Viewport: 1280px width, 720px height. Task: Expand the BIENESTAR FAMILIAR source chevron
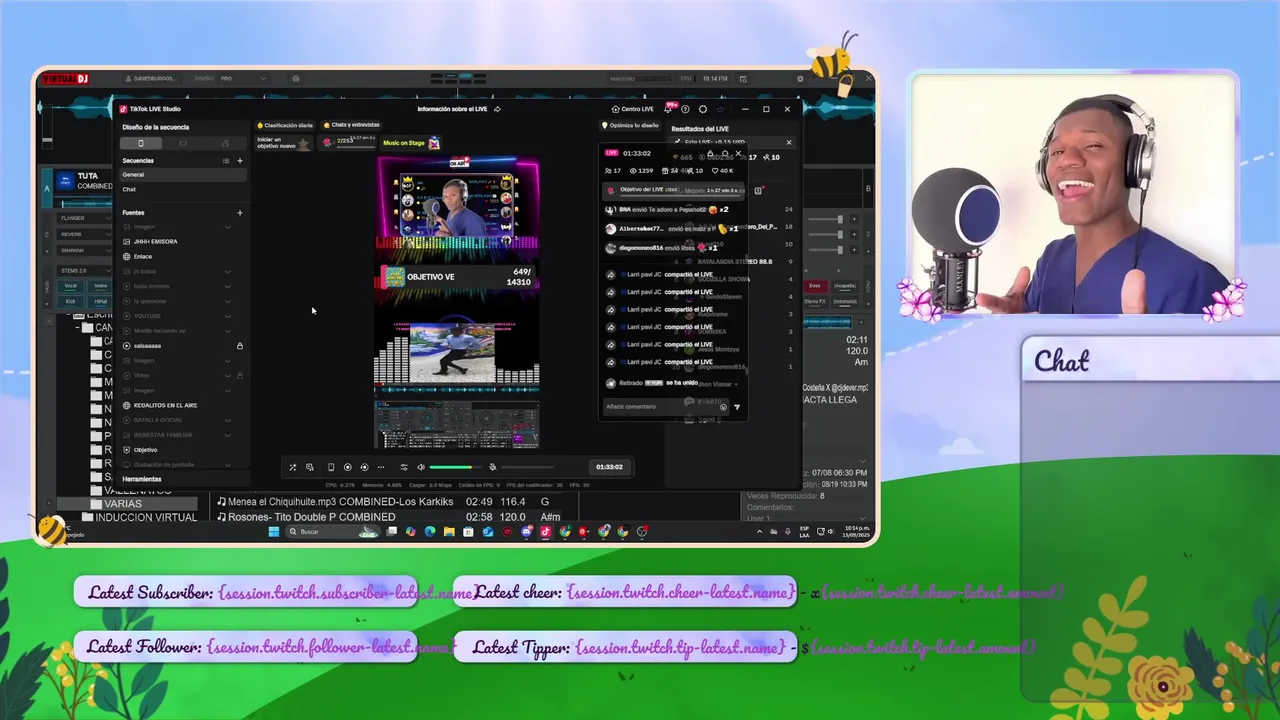227,435
